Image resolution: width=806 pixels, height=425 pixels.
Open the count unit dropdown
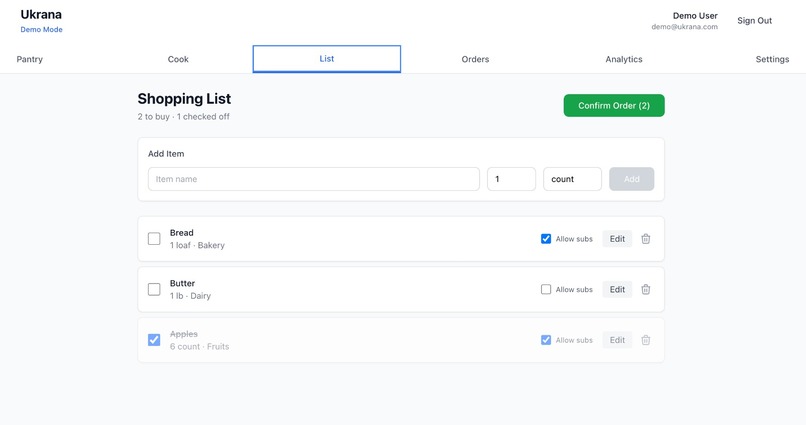[x=572, y=179]
